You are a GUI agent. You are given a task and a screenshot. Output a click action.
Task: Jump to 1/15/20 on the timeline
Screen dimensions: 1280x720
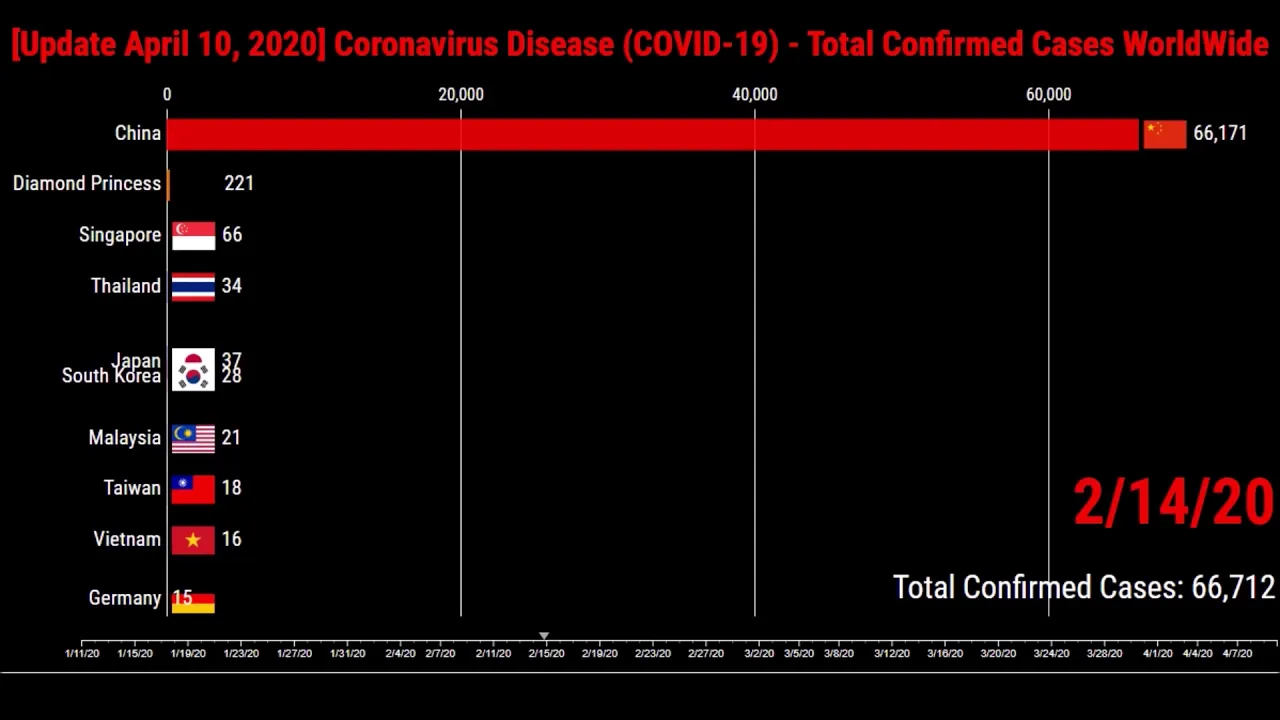point(135,653)
